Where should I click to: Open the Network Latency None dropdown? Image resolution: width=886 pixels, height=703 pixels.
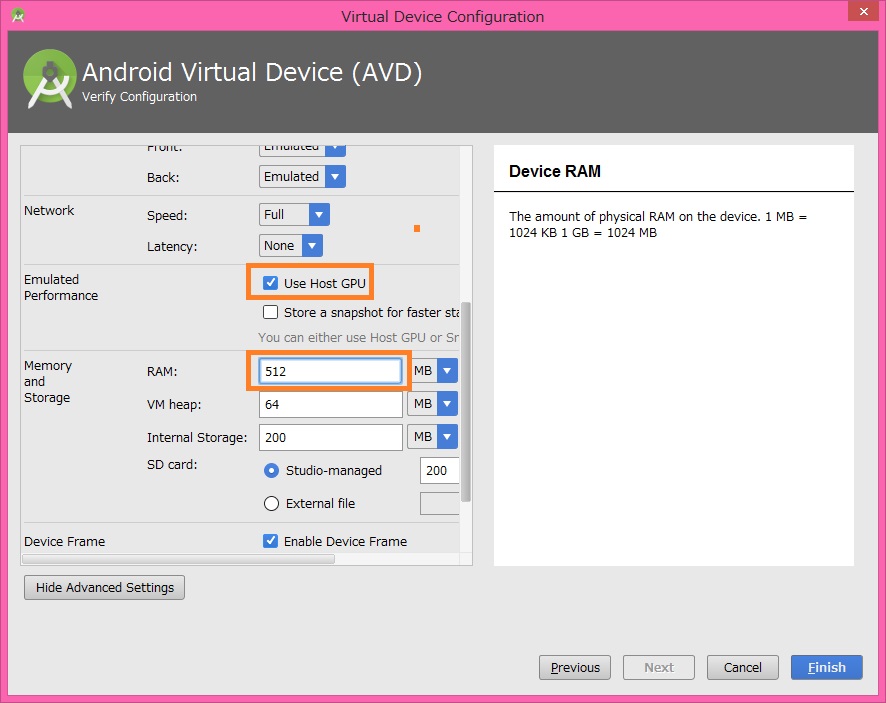(291, 245)
